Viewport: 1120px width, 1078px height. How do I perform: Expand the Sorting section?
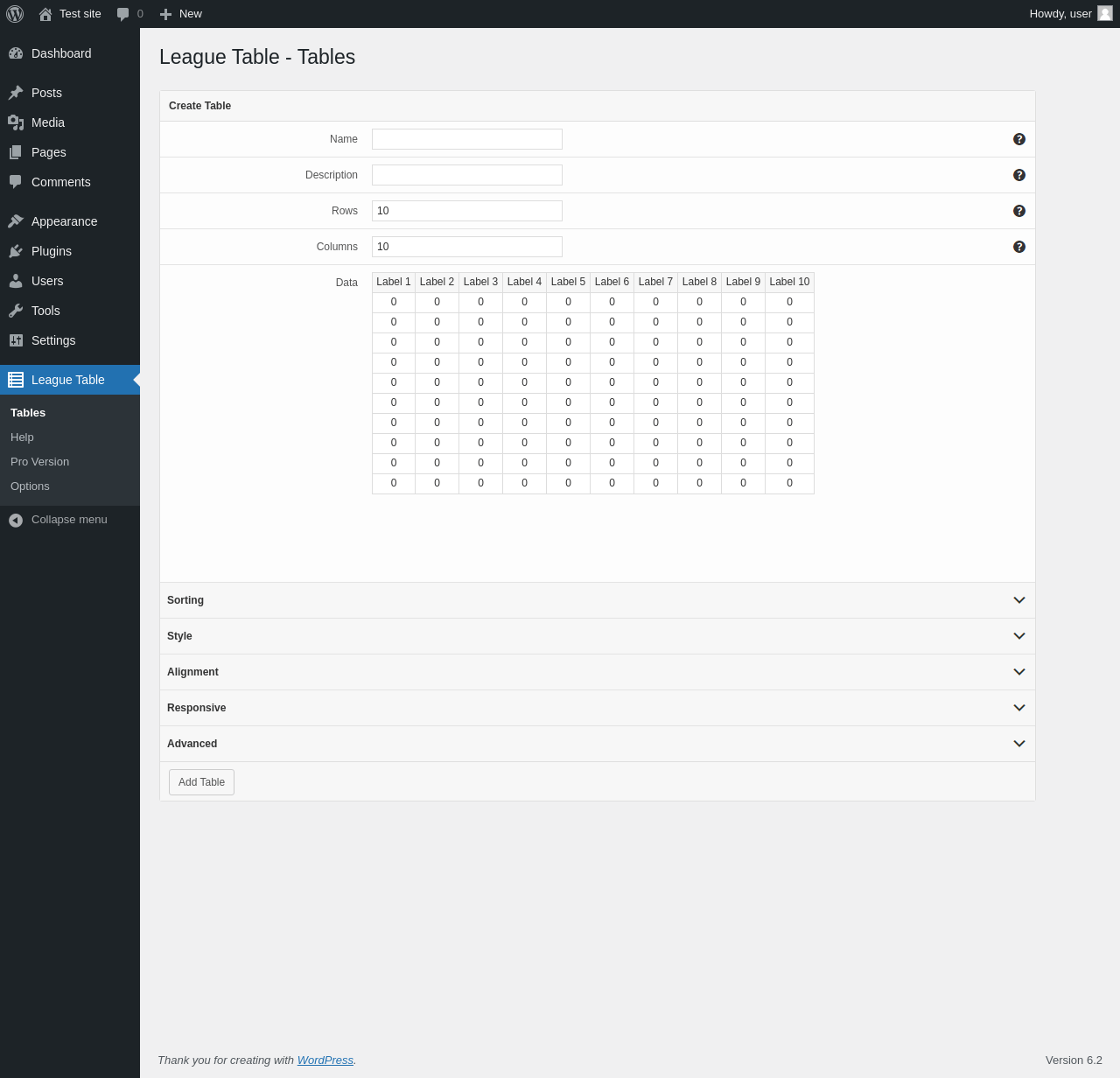click(598, 600)
